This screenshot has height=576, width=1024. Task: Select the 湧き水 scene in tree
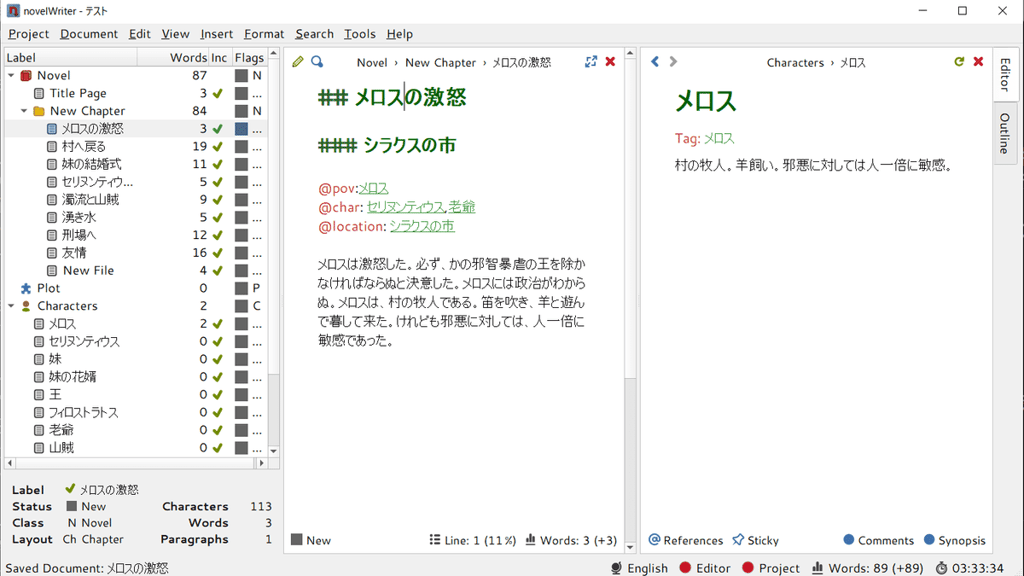[x=78, y=217]
